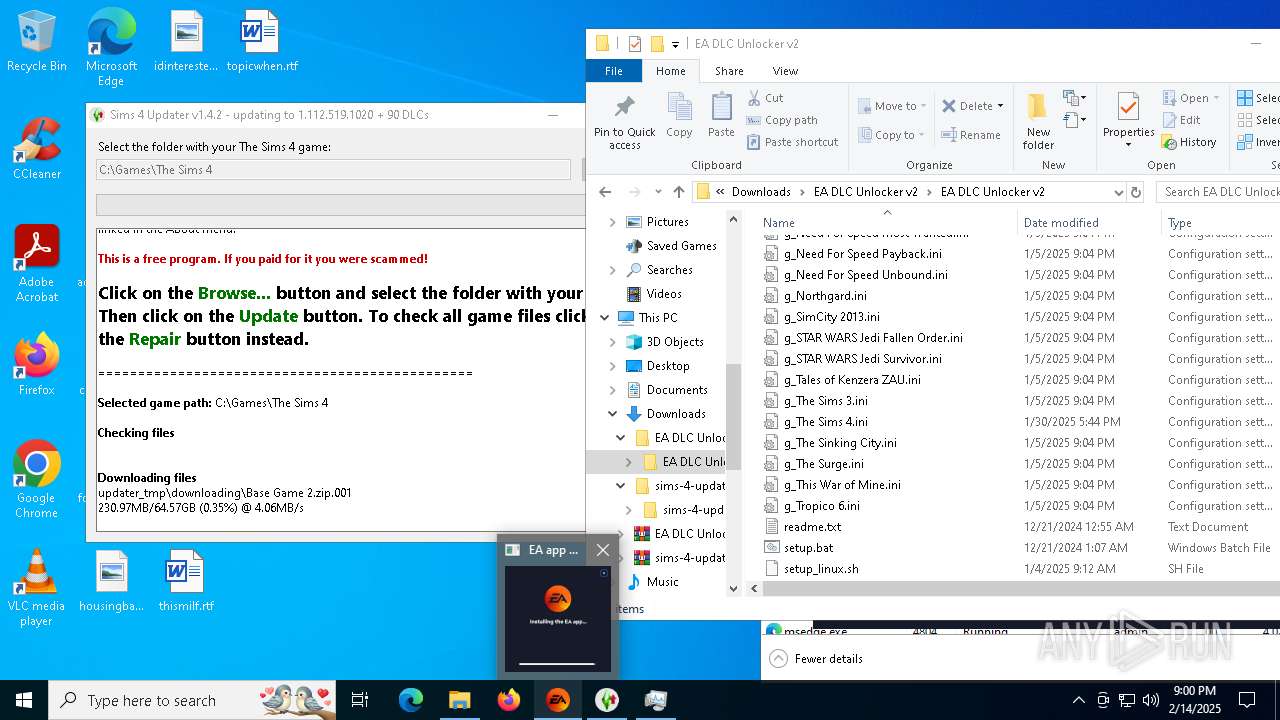Switch to the View ribbon tab
The width and height of the screenshot is (1280, 720).
click(x=785, y=71)
